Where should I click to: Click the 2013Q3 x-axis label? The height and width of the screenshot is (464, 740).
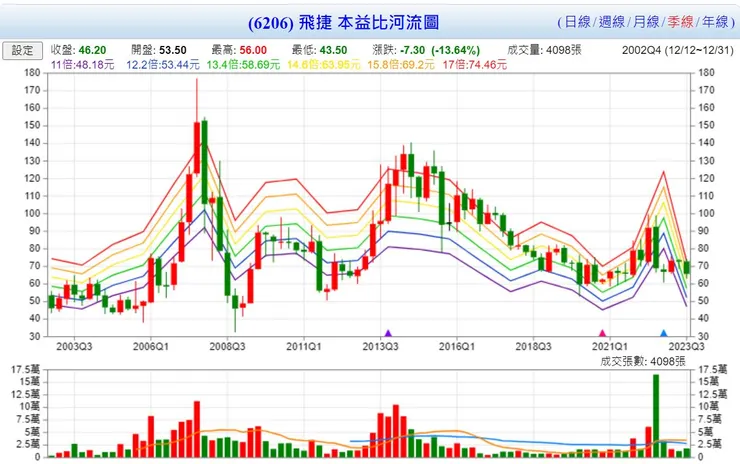[x=380, y=346]
